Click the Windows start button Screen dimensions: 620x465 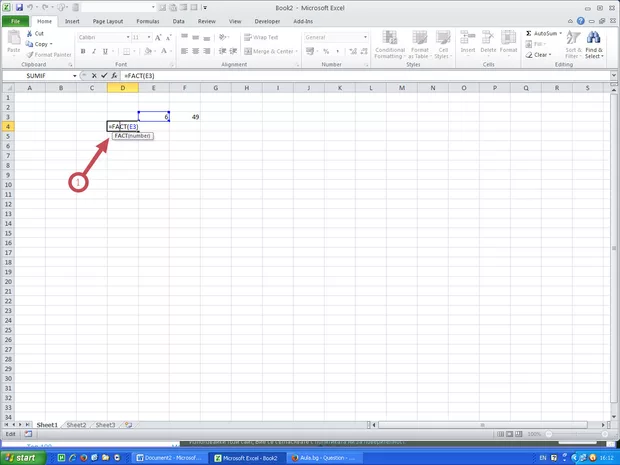click(23, 458)
